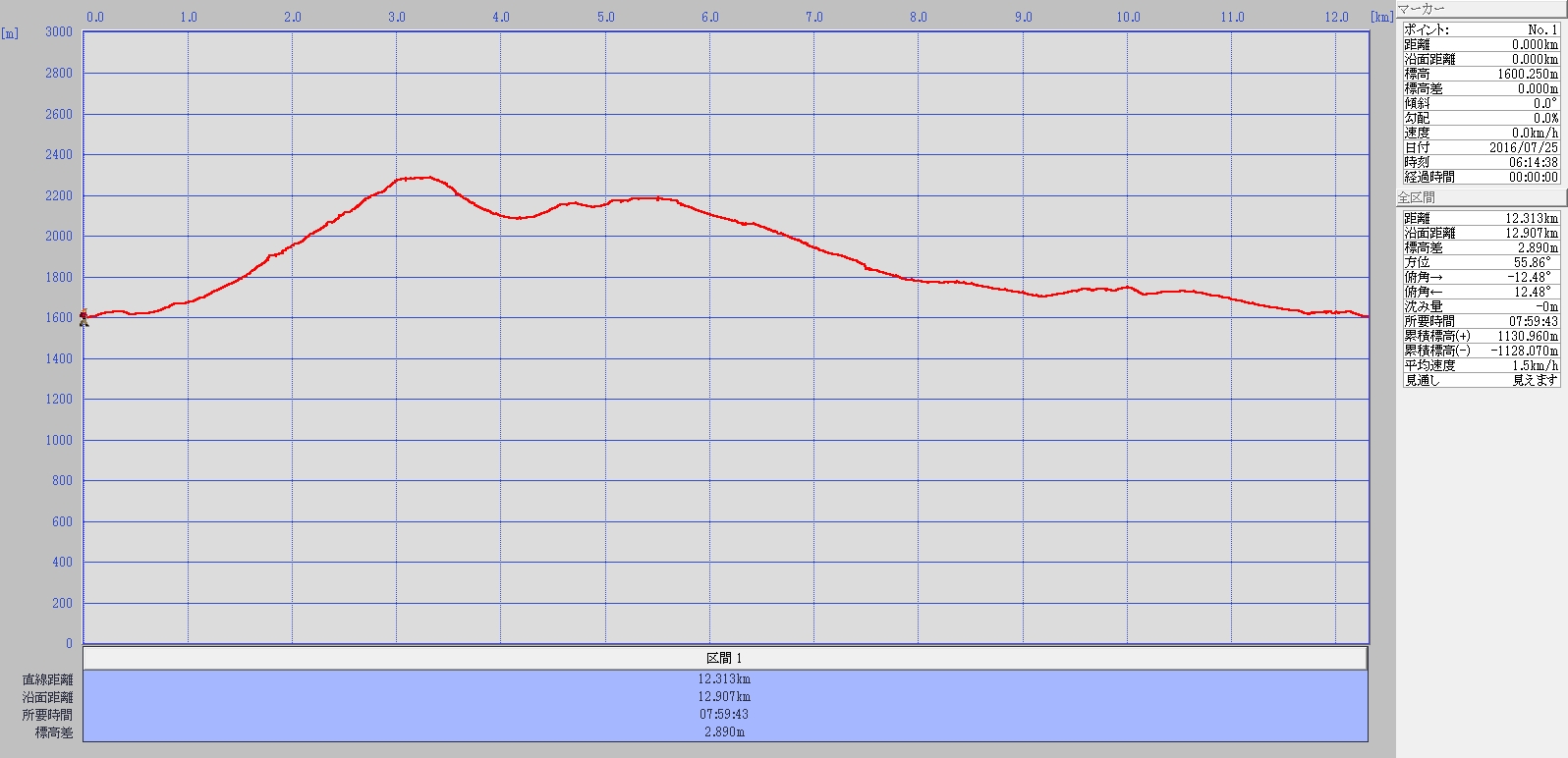Click the 標高 1600.250m value in the marker panel
Viewport: 1568px width, 758px height.
tap(1527, 74)
